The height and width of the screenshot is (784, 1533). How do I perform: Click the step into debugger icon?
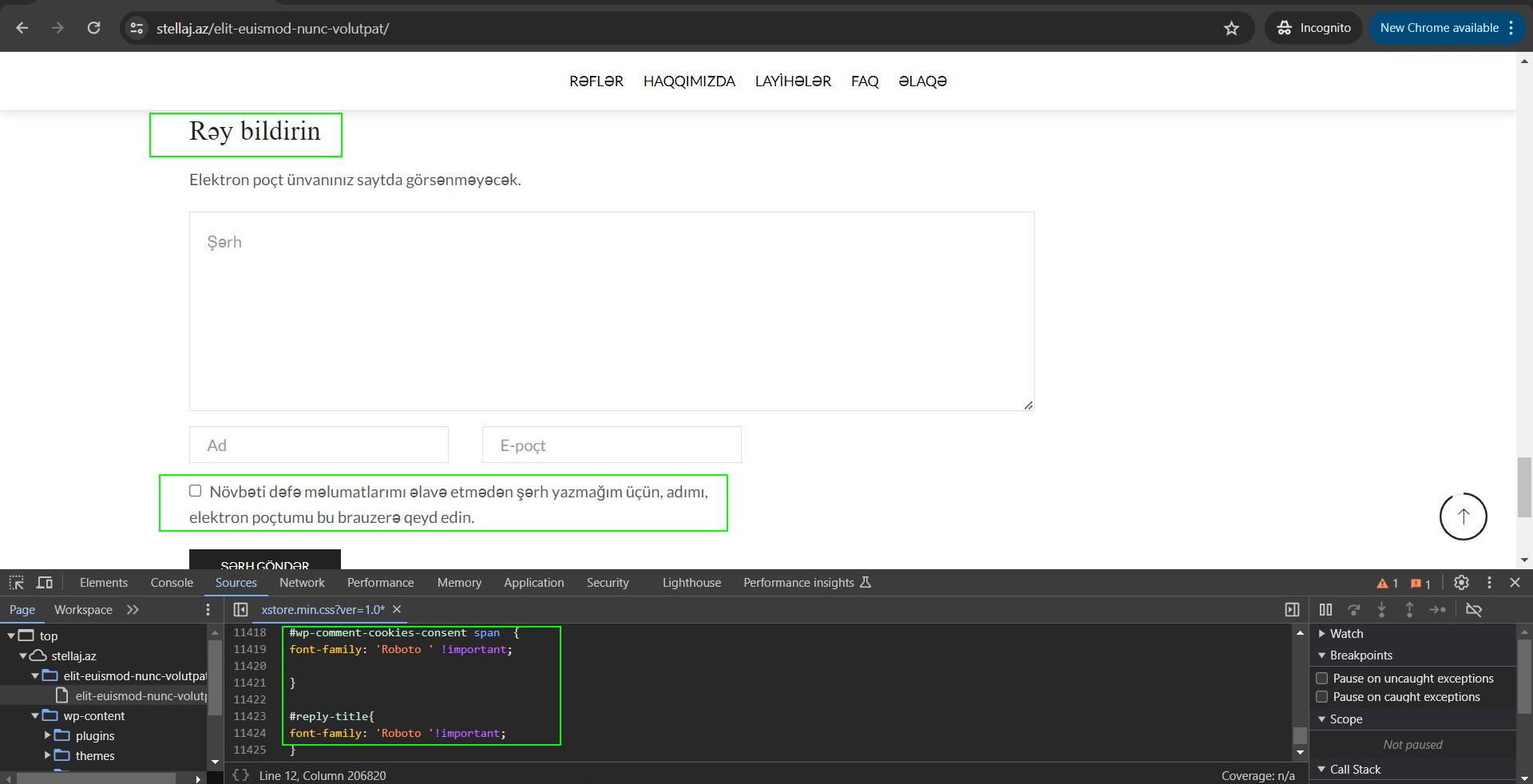click(x=1381, y=610)
